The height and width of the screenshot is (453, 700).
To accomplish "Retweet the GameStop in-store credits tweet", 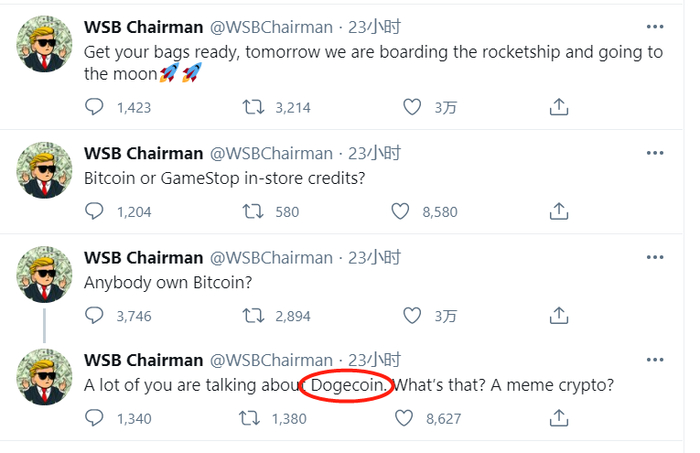I will (254, 211).
